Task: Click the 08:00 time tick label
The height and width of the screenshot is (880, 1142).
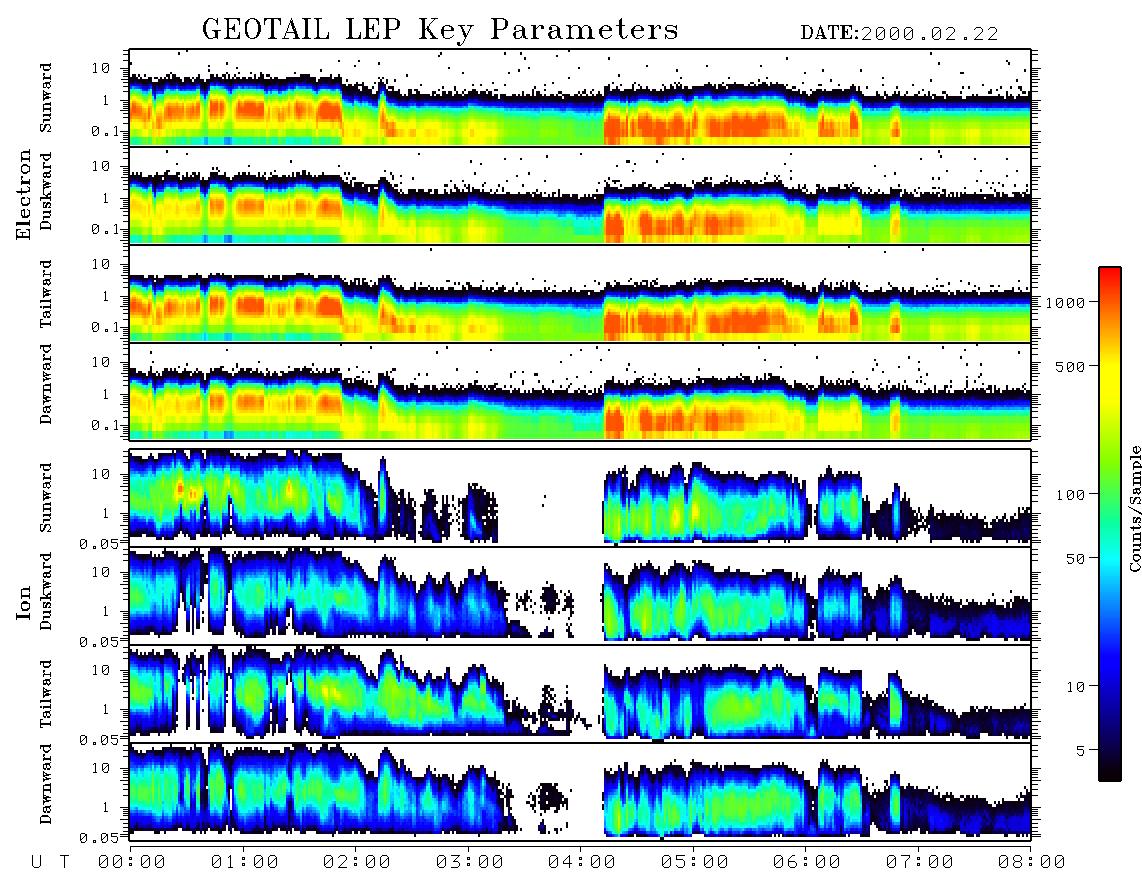Action: [x=1032, y=863]
